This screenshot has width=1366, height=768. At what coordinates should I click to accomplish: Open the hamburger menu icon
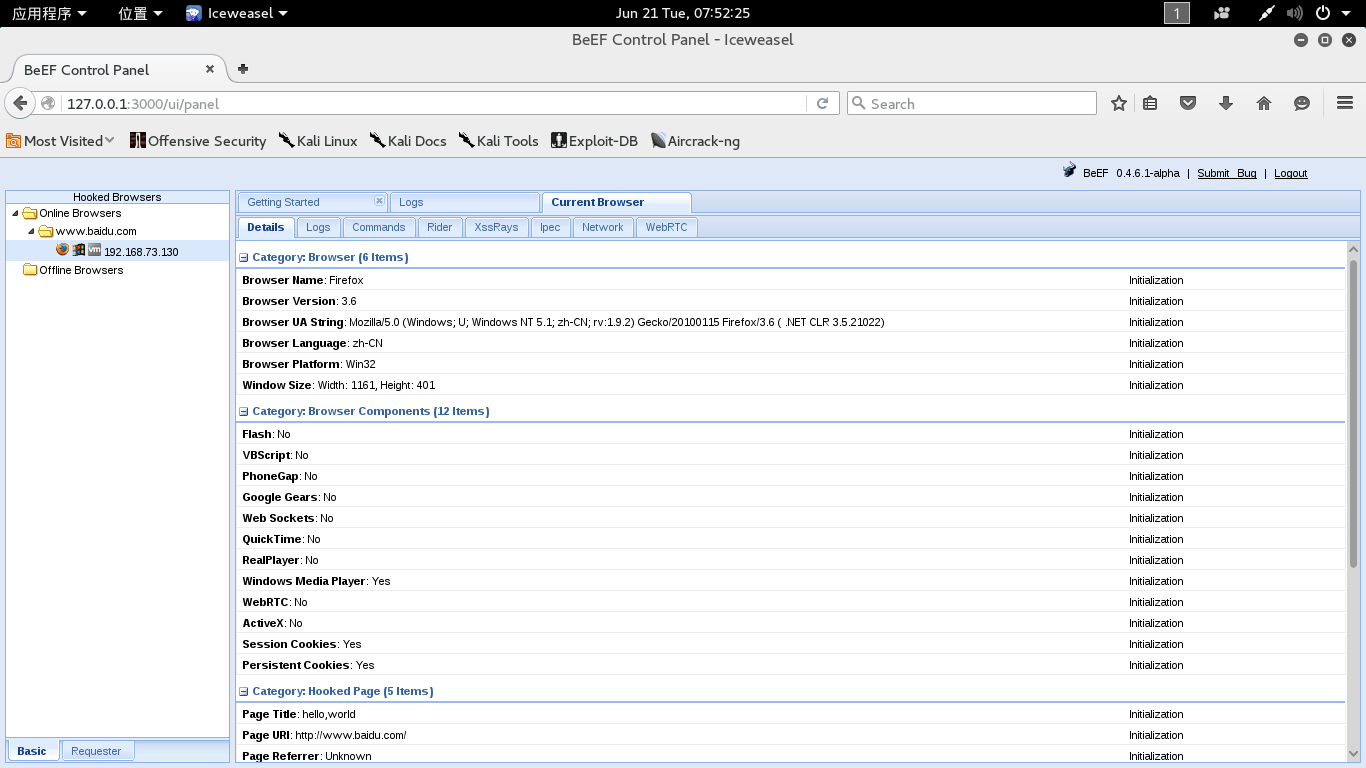tap(1344, 103)
